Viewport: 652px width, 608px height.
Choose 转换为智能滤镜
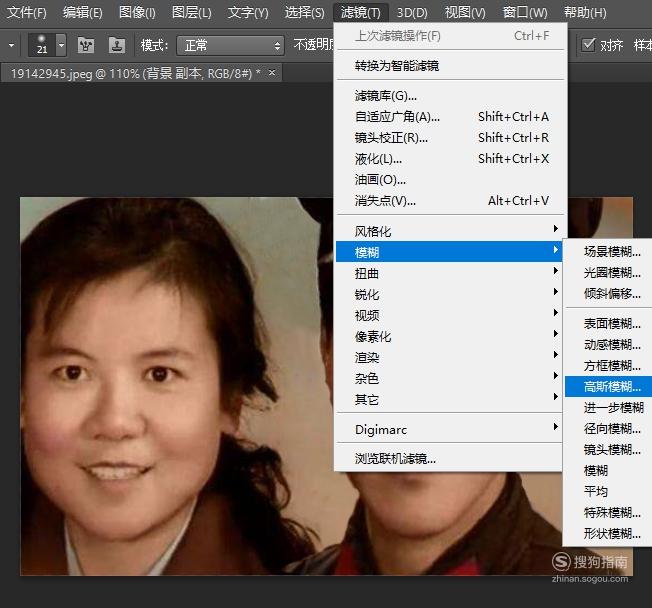click(451, 65)
